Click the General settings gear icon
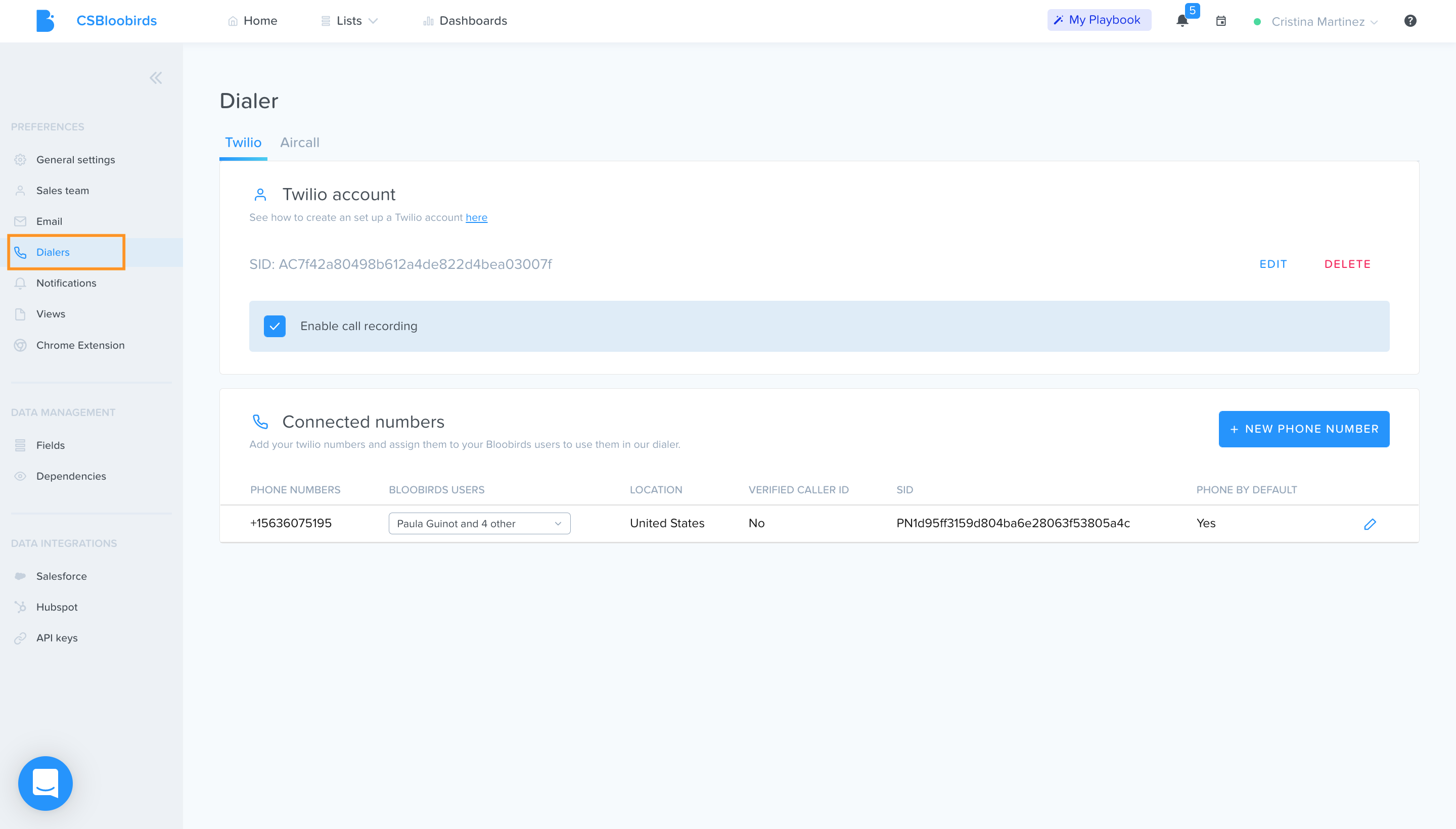 (21, 160)
